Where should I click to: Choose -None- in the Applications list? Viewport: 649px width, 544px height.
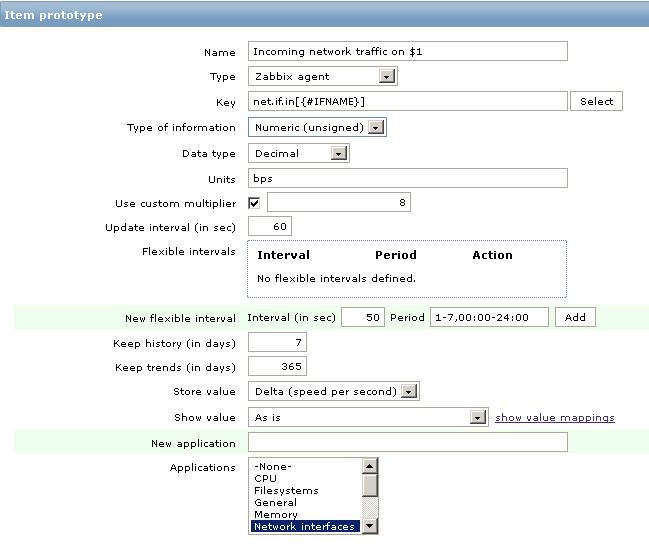click(x=273, y=467)
